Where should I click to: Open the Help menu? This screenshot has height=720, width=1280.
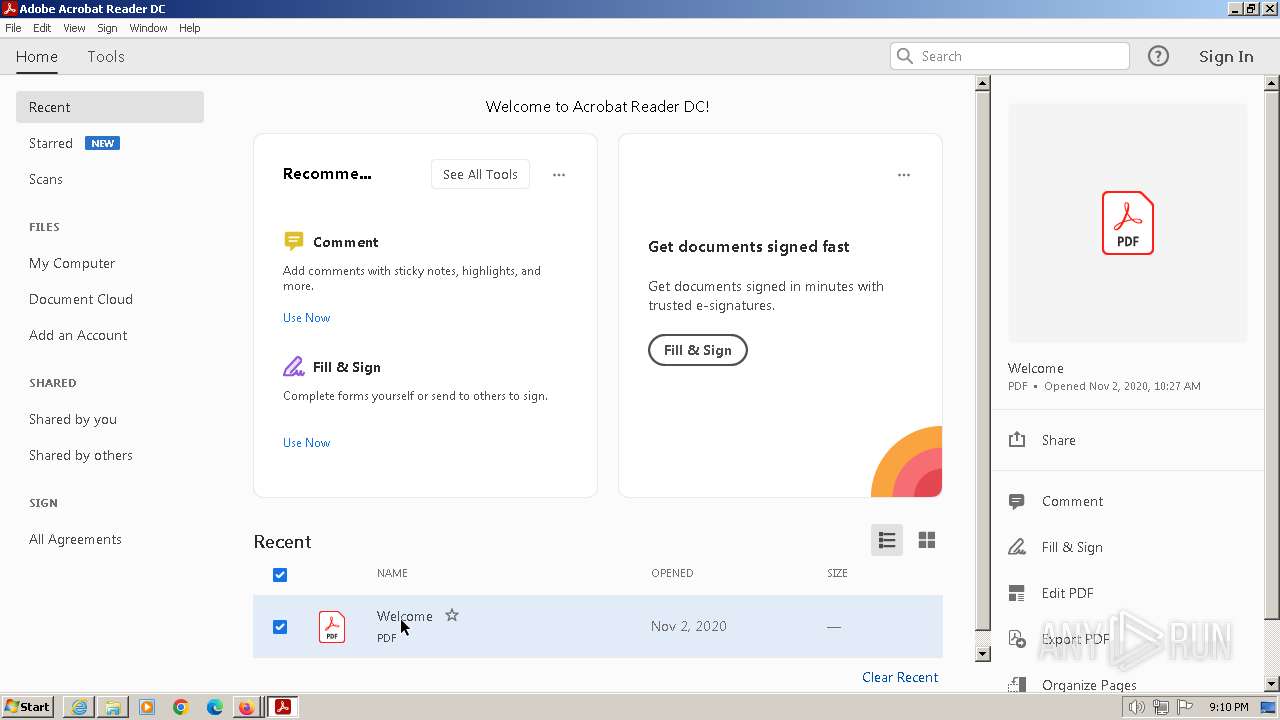tap(190, 28)
